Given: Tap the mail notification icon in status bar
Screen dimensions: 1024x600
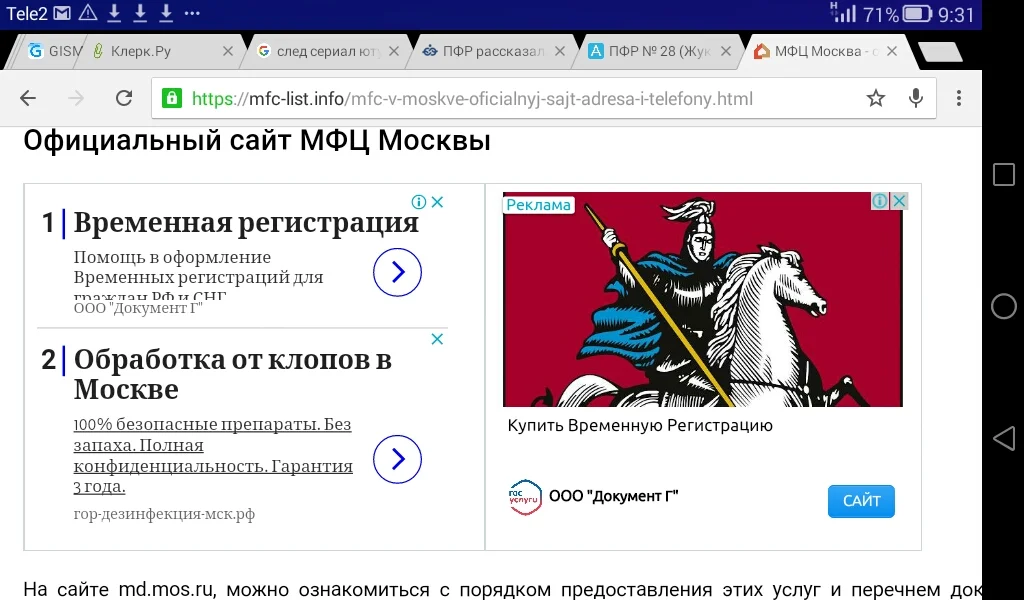Looking at the screenshot, I should point(62,13).
